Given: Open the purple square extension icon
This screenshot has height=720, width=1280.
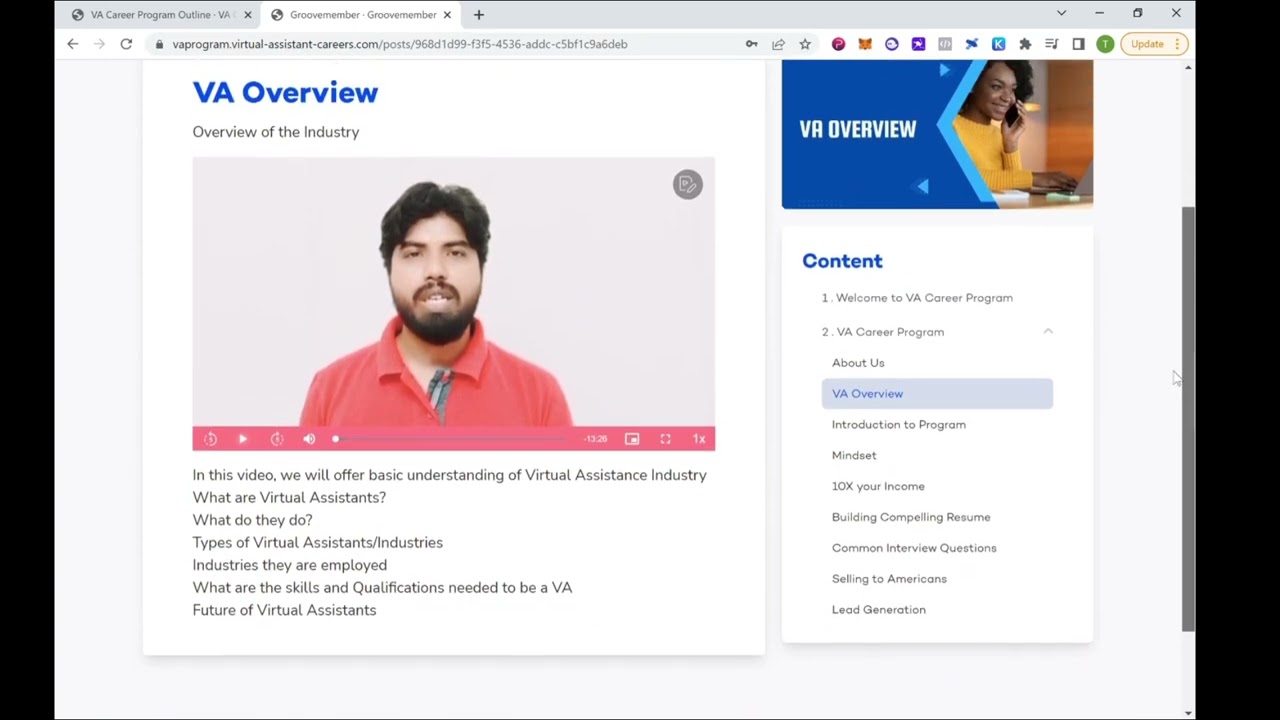Looking at the screenshot, I should click(918, 44).
